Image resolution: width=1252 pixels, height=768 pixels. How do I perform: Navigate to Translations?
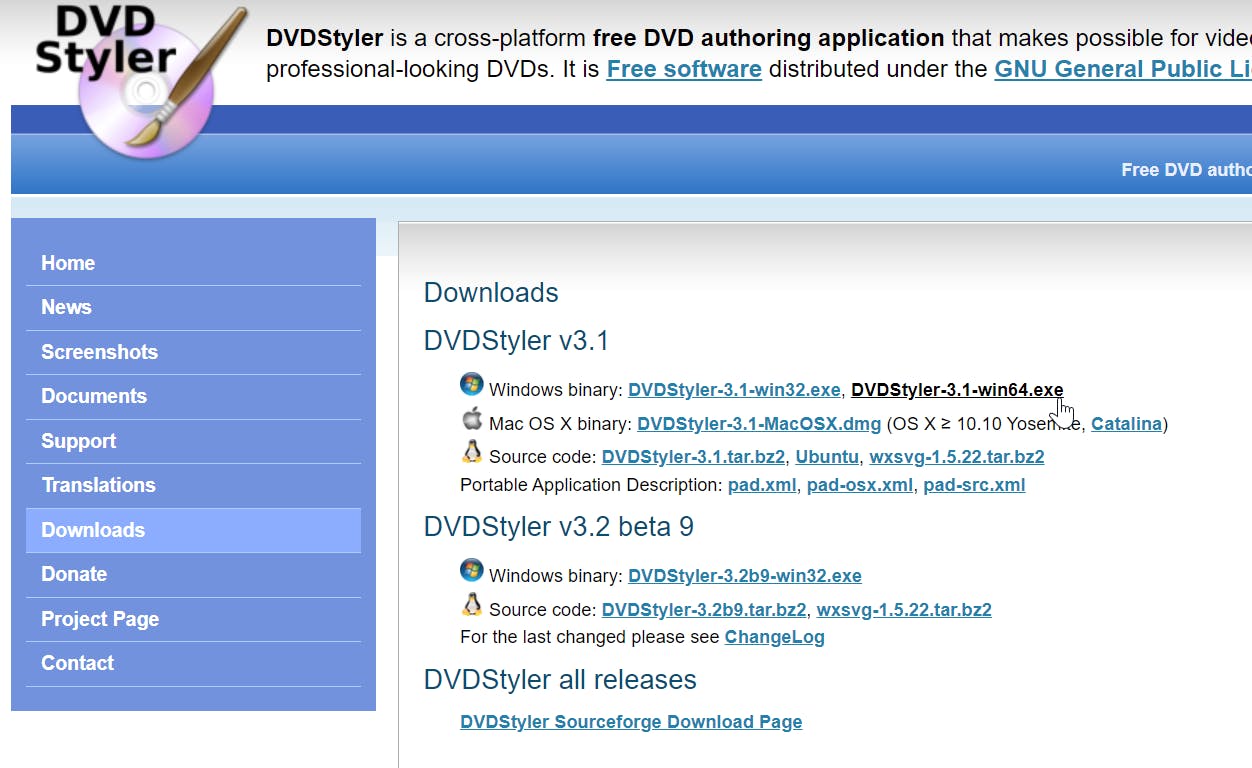point(193,485)
